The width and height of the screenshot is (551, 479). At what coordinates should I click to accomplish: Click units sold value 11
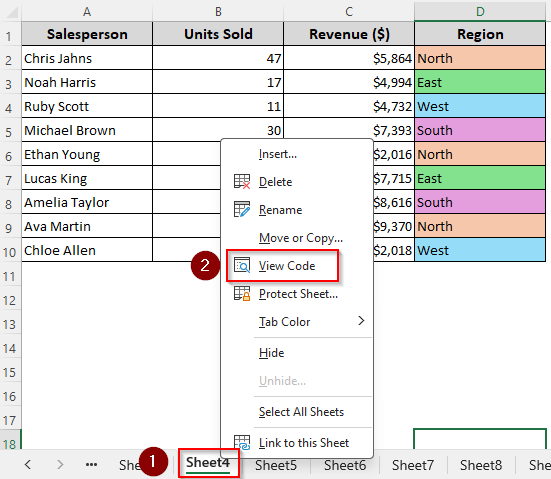click(218, 106)
